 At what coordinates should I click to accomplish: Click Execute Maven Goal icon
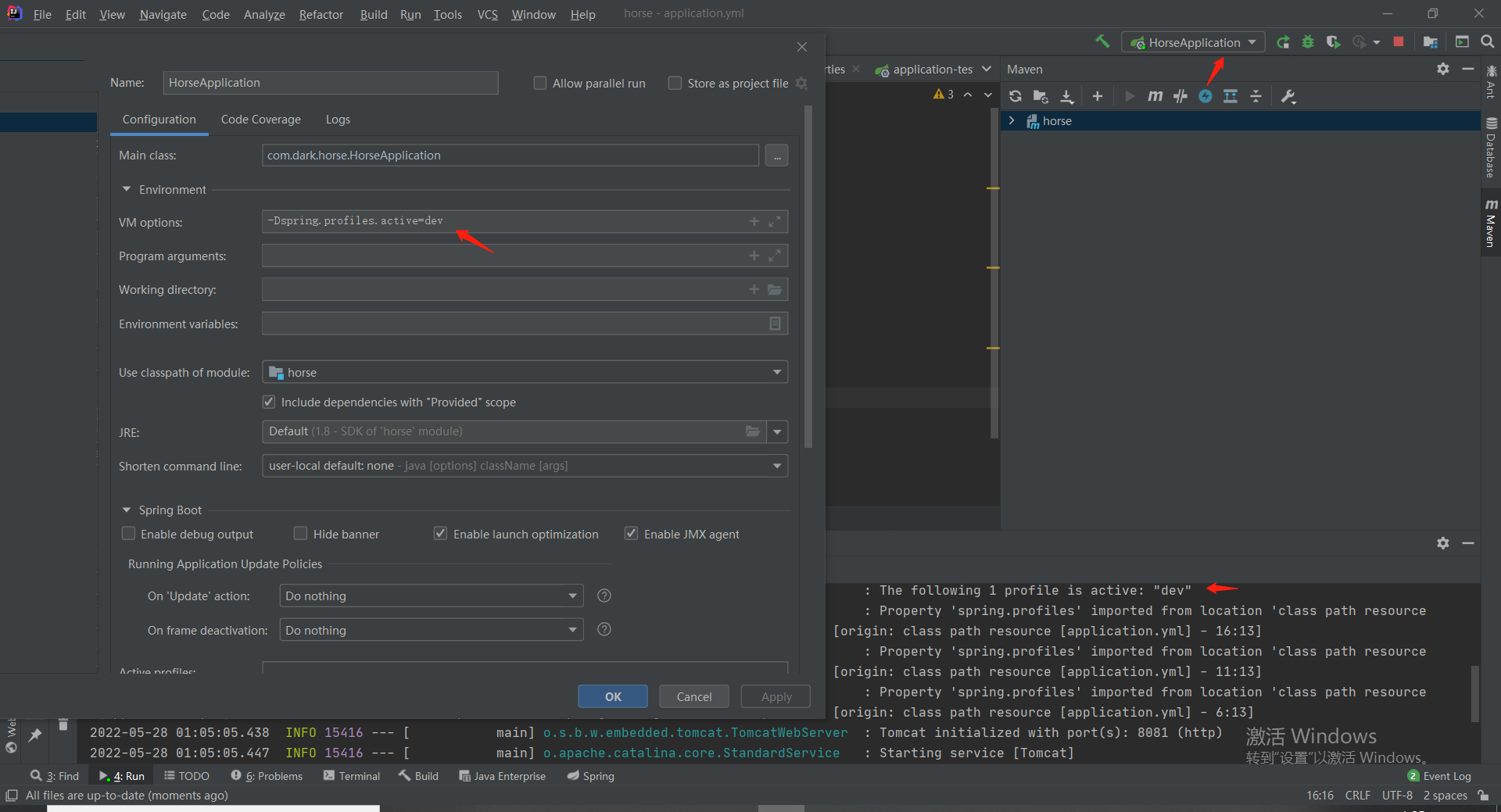coord(1155,96)
